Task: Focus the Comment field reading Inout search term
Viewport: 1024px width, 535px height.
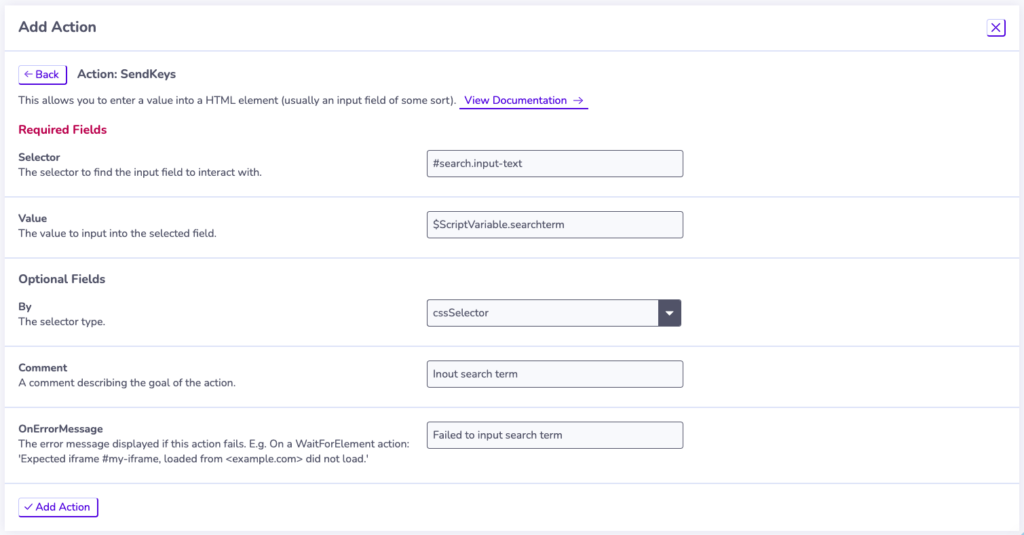Action: pos(554,374)
